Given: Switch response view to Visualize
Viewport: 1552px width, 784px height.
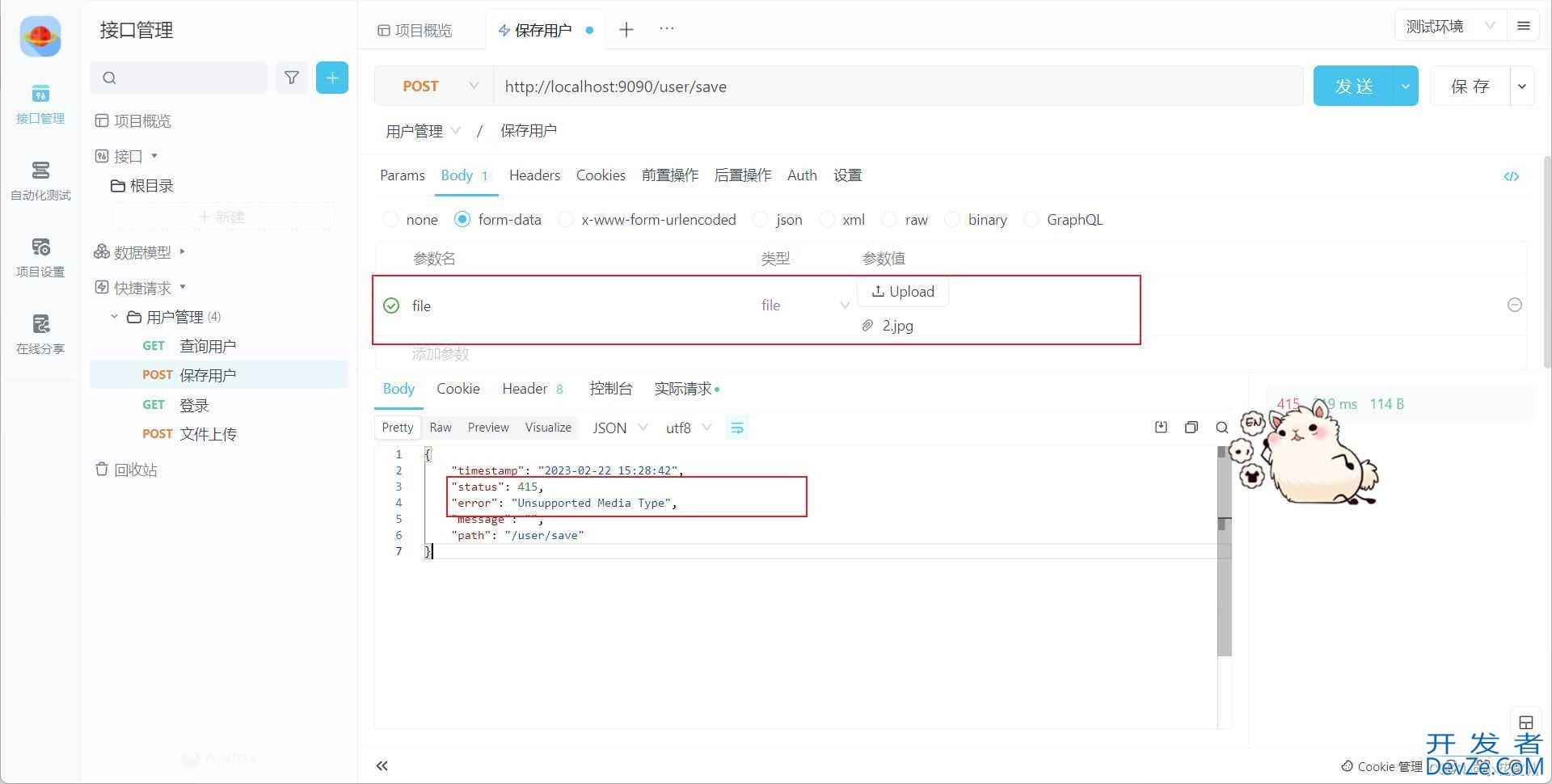Looking at the screenshot, I should tap(548, 428).
